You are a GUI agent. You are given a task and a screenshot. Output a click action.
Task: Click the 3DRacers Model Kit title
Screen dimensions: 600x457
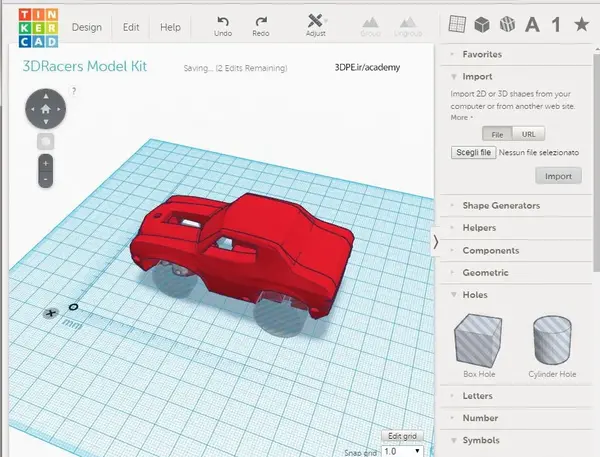click(x=85, y=66)
